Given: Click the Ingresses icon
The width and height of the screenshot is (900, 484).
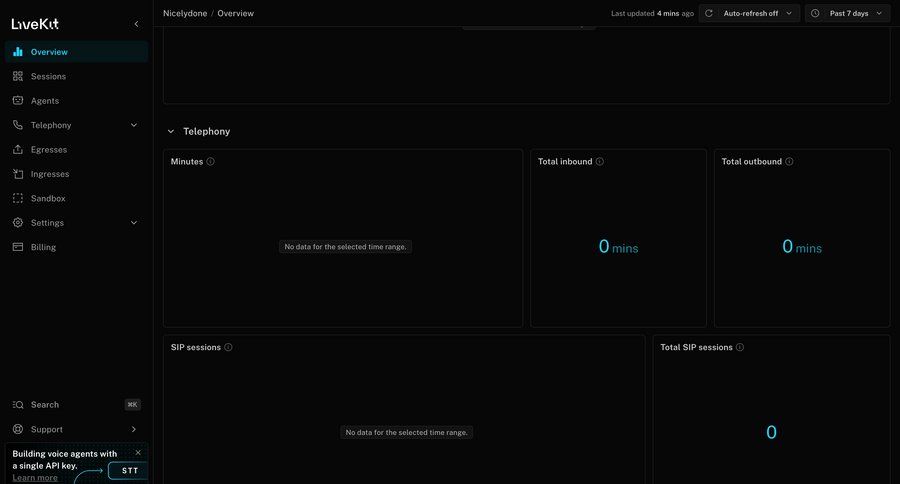Looking at the screenshot, I should (18, 174).
